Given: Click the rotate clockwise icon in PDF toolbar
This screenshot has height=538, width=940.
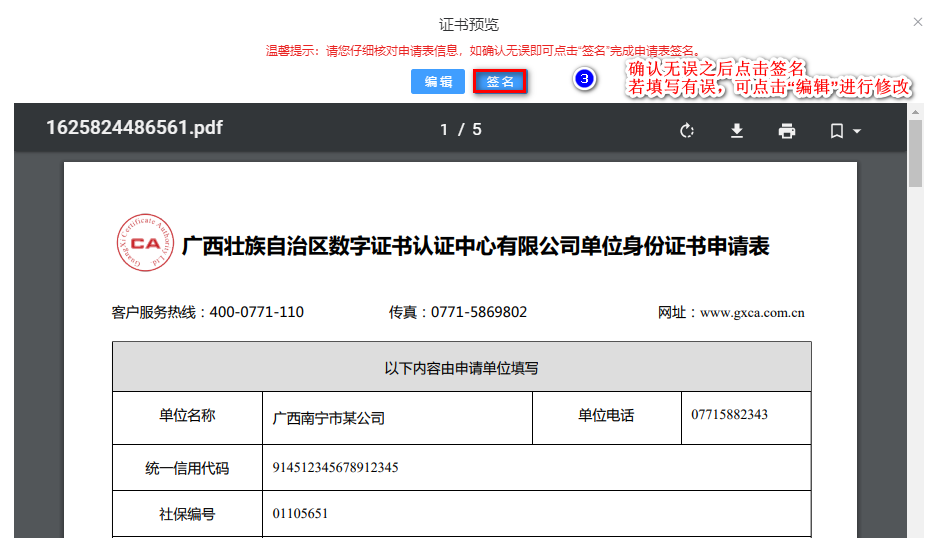Looking at the screenshot, I should (x=686, y=131).
